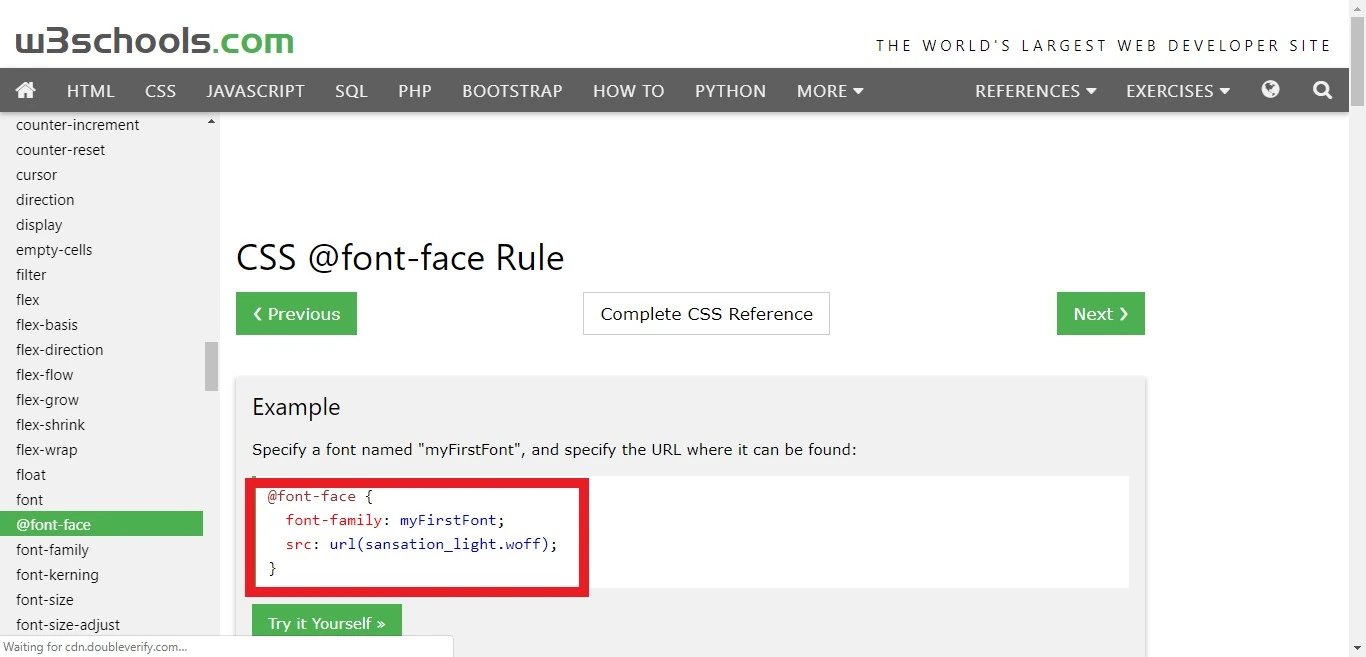The image size is (1366, 657).
Task: Click the home icon in navbar
Action: [x=26, y=90]
